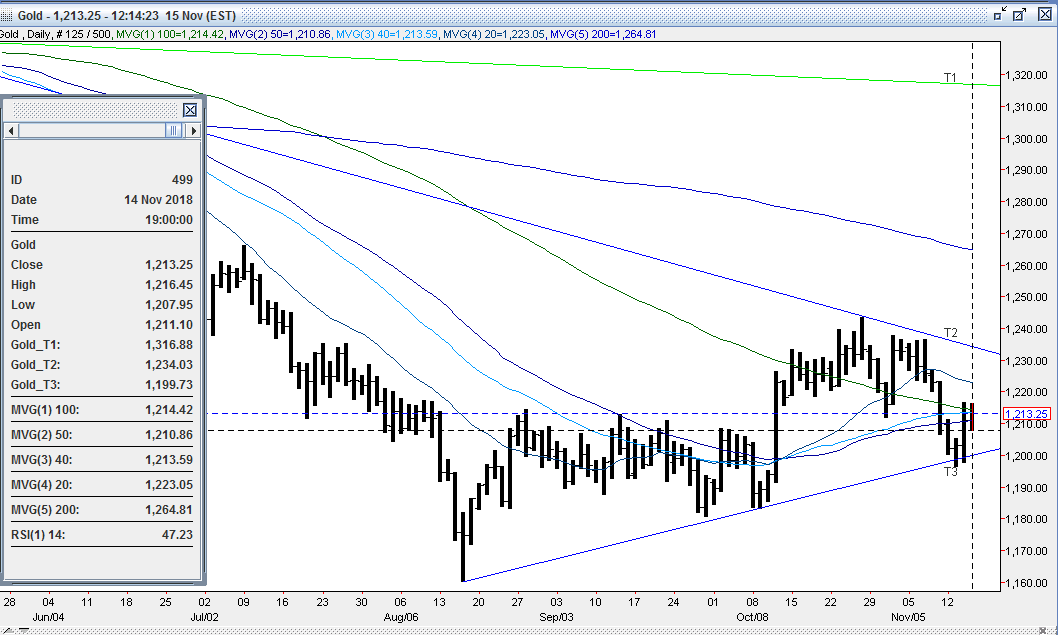Click the T3 trendline label
The image size is (1058, 635).
click(x=950, y=472)
